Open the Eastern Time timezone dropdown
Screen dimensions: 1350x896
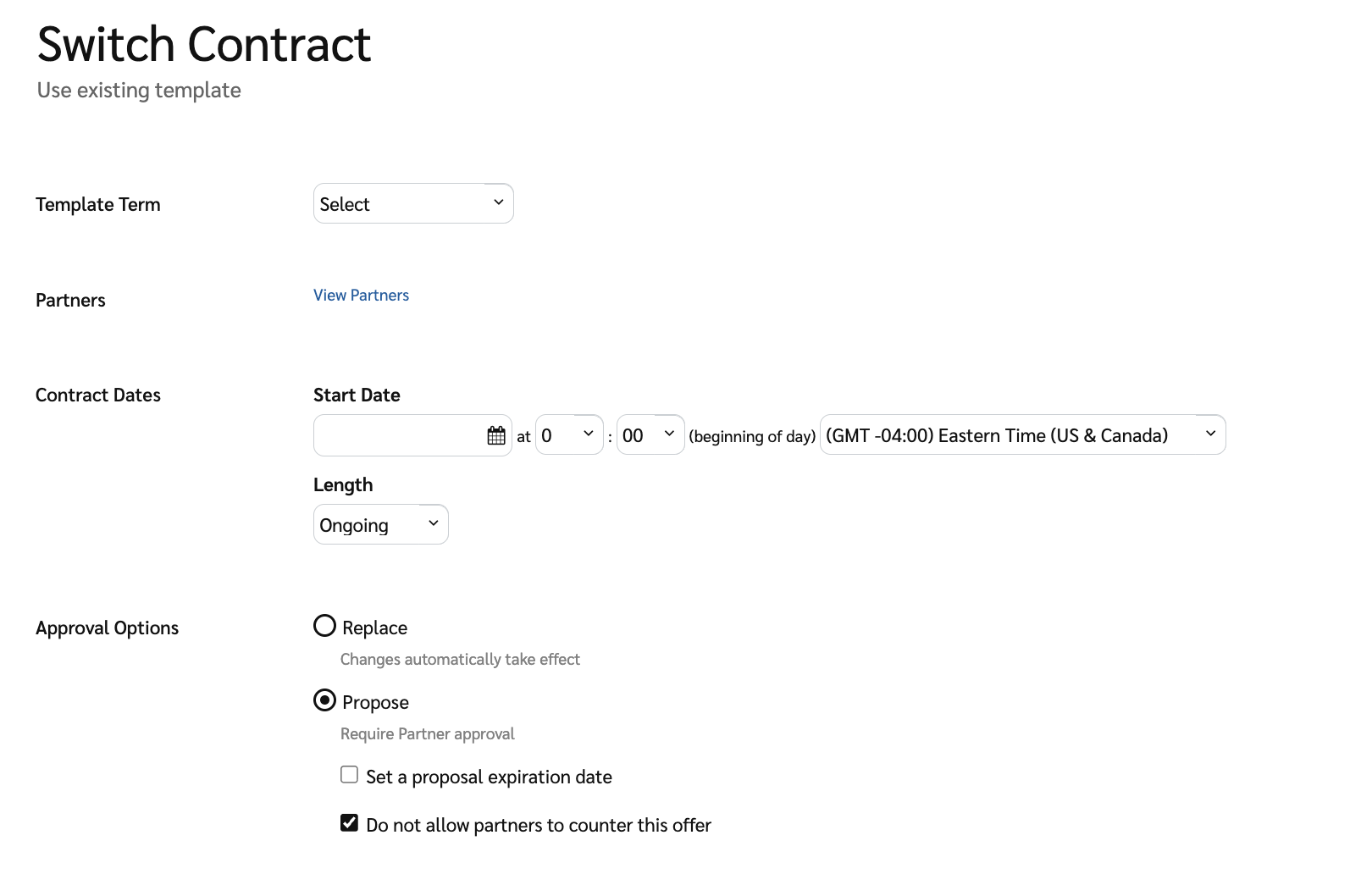click(x=1022, y=435)
